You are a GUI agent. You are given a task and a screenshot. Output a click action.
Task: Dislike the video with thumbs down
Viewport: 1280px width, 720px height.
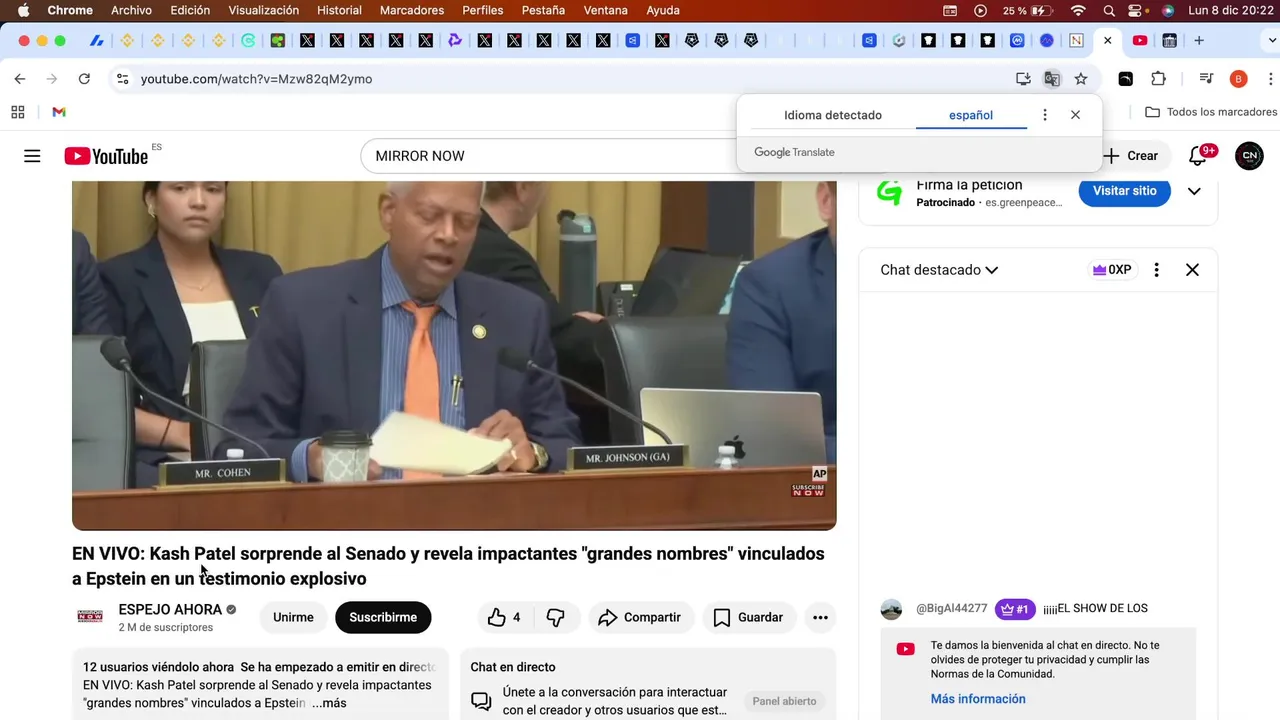pyautogui.click(x=556, y=618)
